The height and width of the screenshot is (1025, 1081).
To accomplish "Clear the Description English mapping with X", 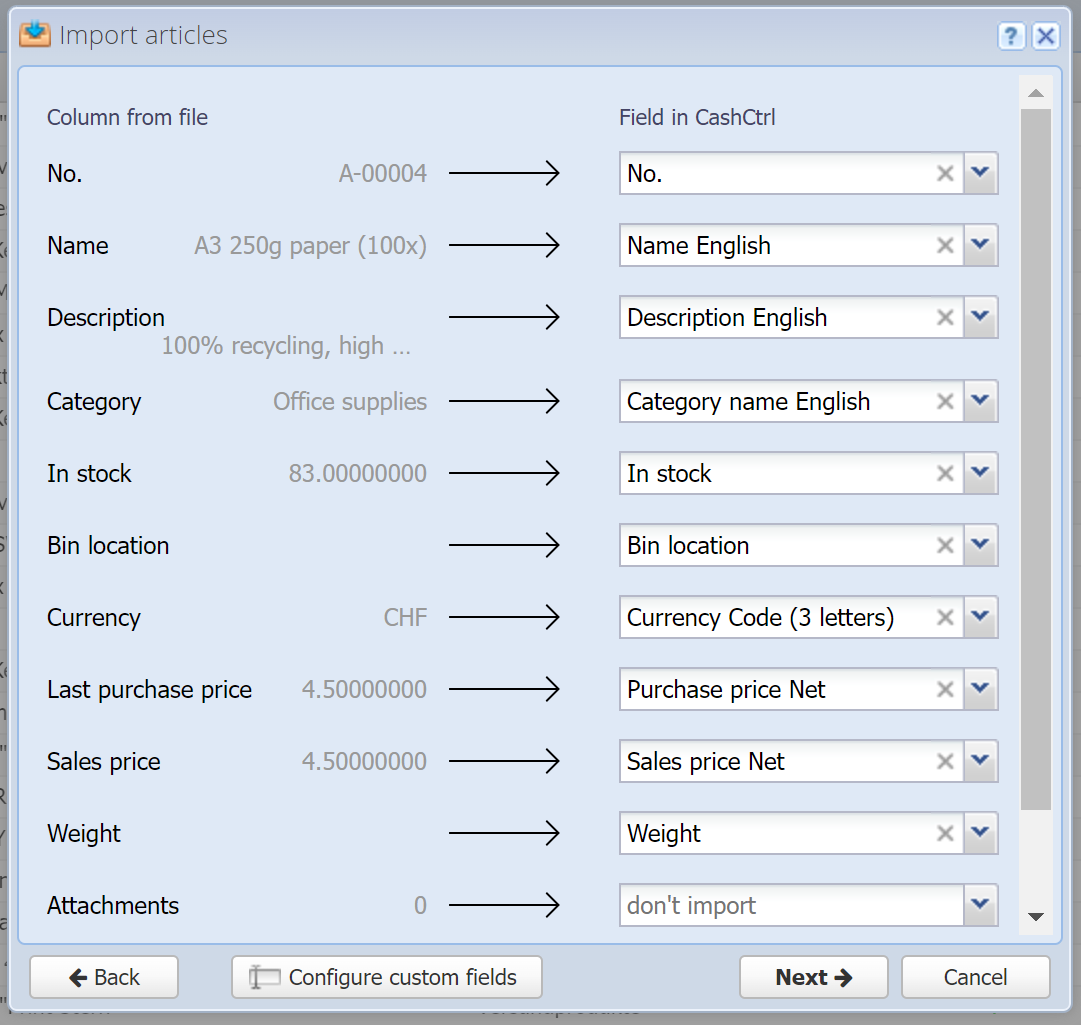I will (945, 318).
